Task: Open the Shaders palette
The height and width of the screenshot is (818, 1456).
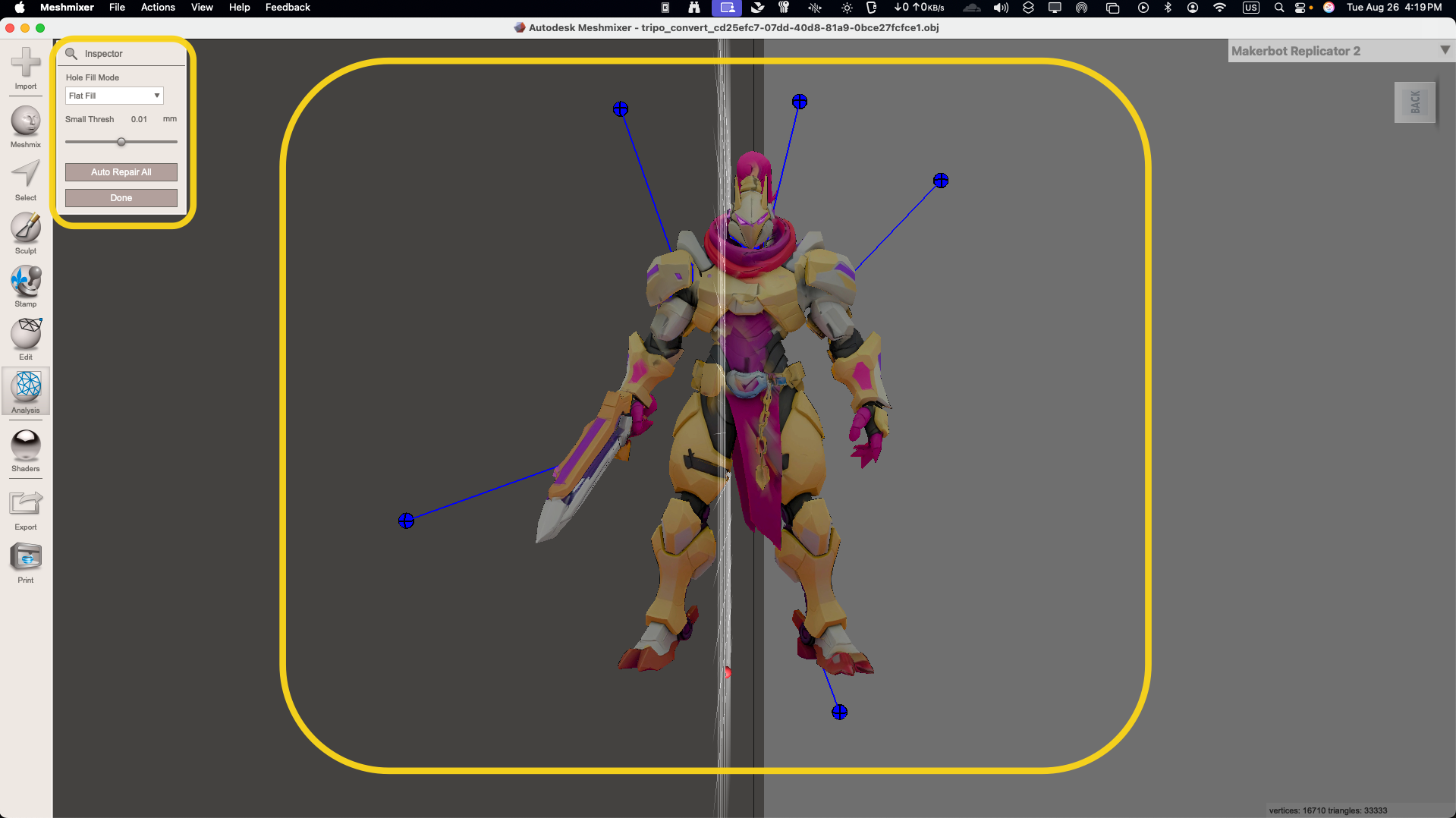Action: tap(26, 451)
